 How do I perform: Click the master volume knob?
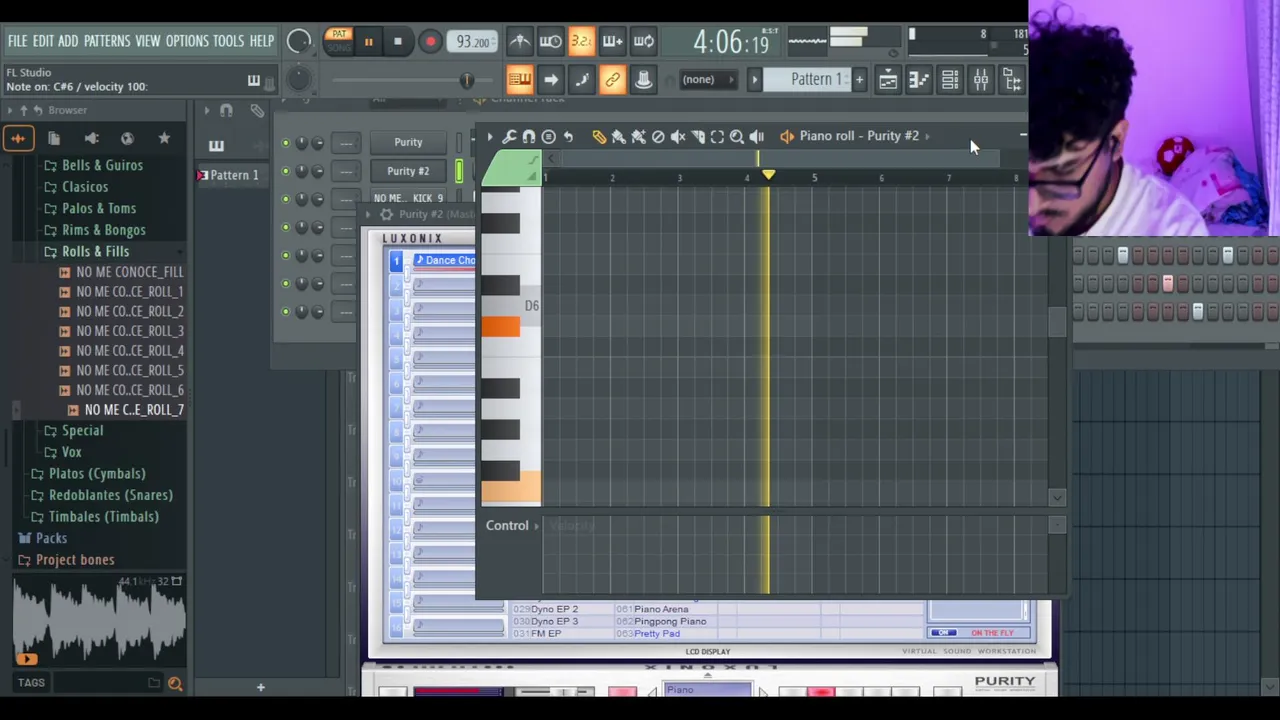pyautogui.click(x=298, y=41)
